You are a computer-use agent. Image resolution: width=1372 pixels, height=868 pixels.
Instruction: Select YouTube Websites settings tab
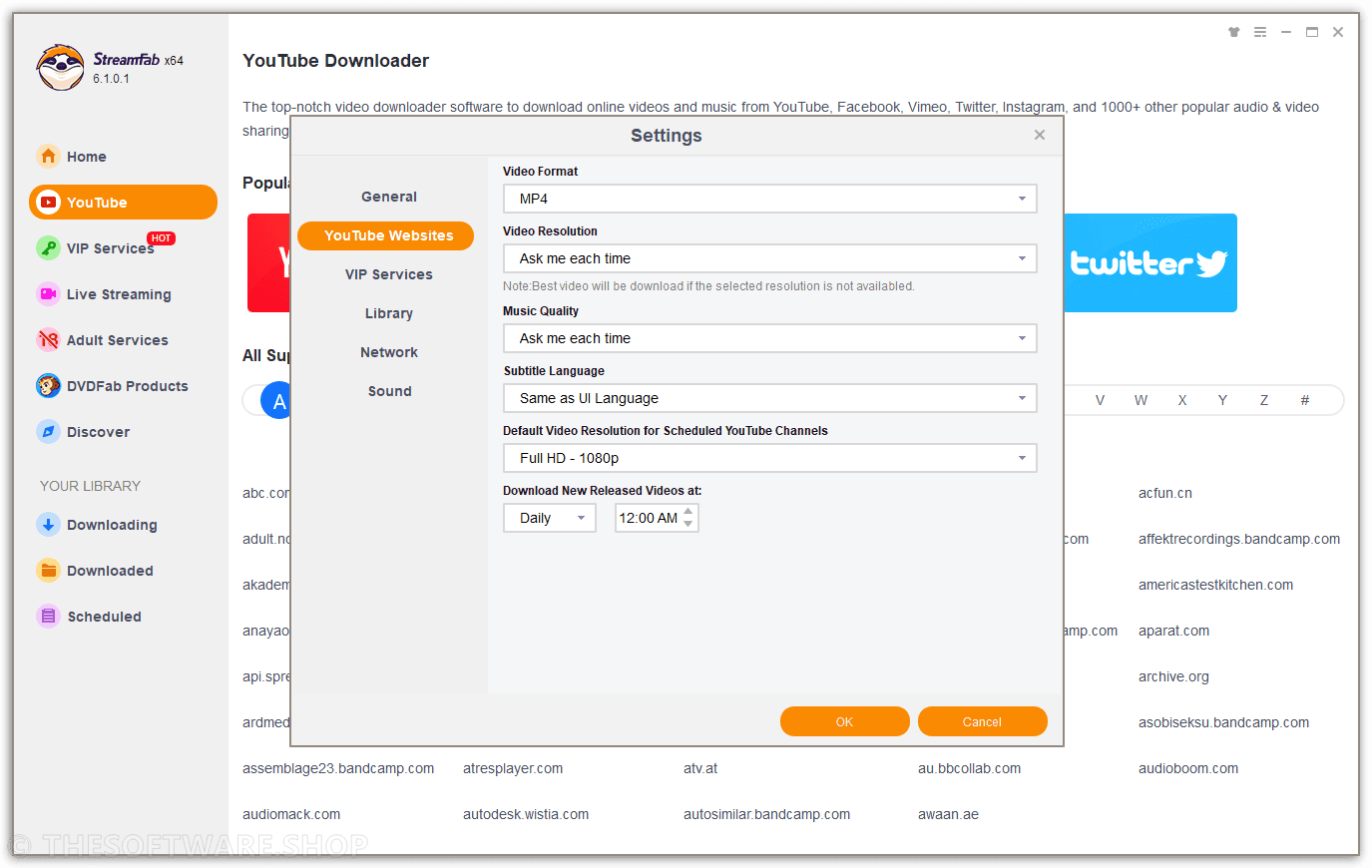tap(385, 235)
